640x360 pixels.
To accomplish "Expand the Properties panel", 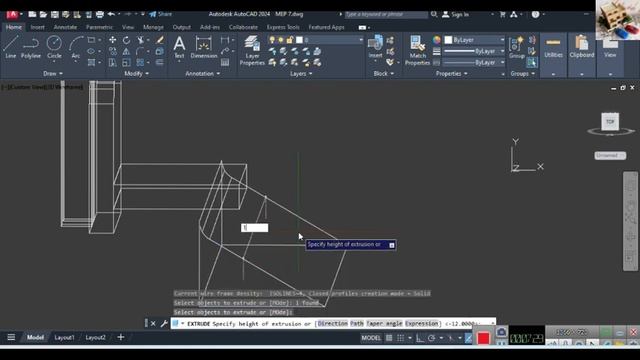I will [451, 74].
